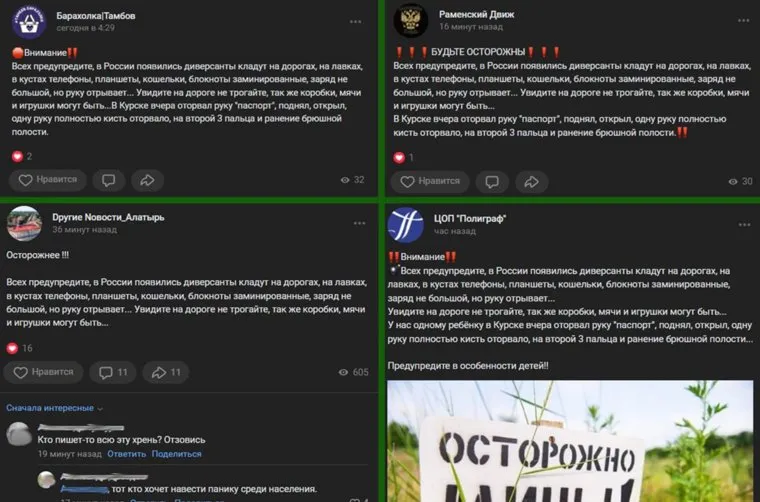760x502 pixels.
Task: Open the Барахолка|Тамбов group avatar
Action: 29,21
